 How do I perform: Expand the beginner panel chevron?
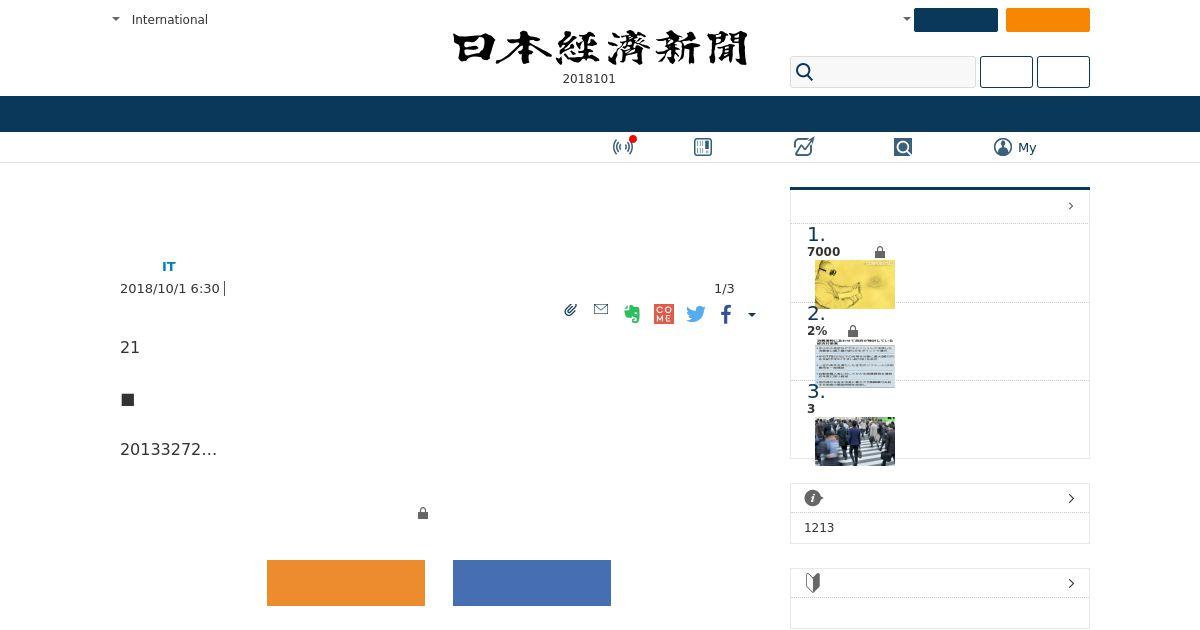point(1071,583)
